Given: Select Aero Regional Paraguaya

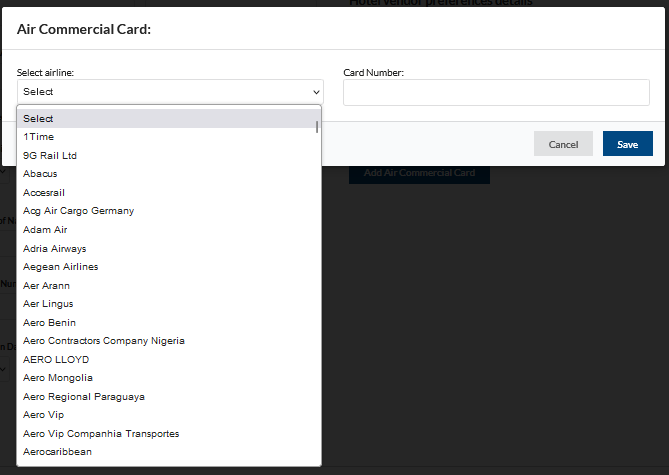Looking at the screenshot, I should pos(169,397).
